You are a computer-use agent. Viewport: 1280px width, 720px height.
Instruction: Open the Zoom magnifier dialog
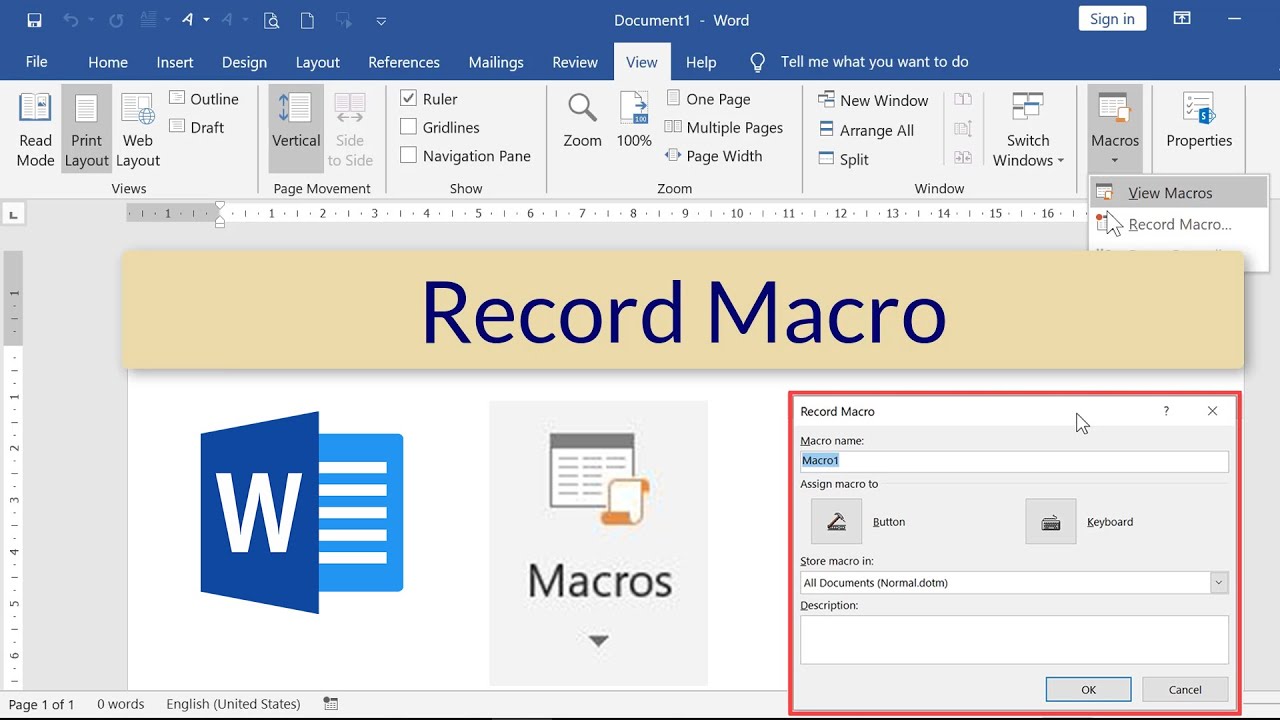(582, 120)
